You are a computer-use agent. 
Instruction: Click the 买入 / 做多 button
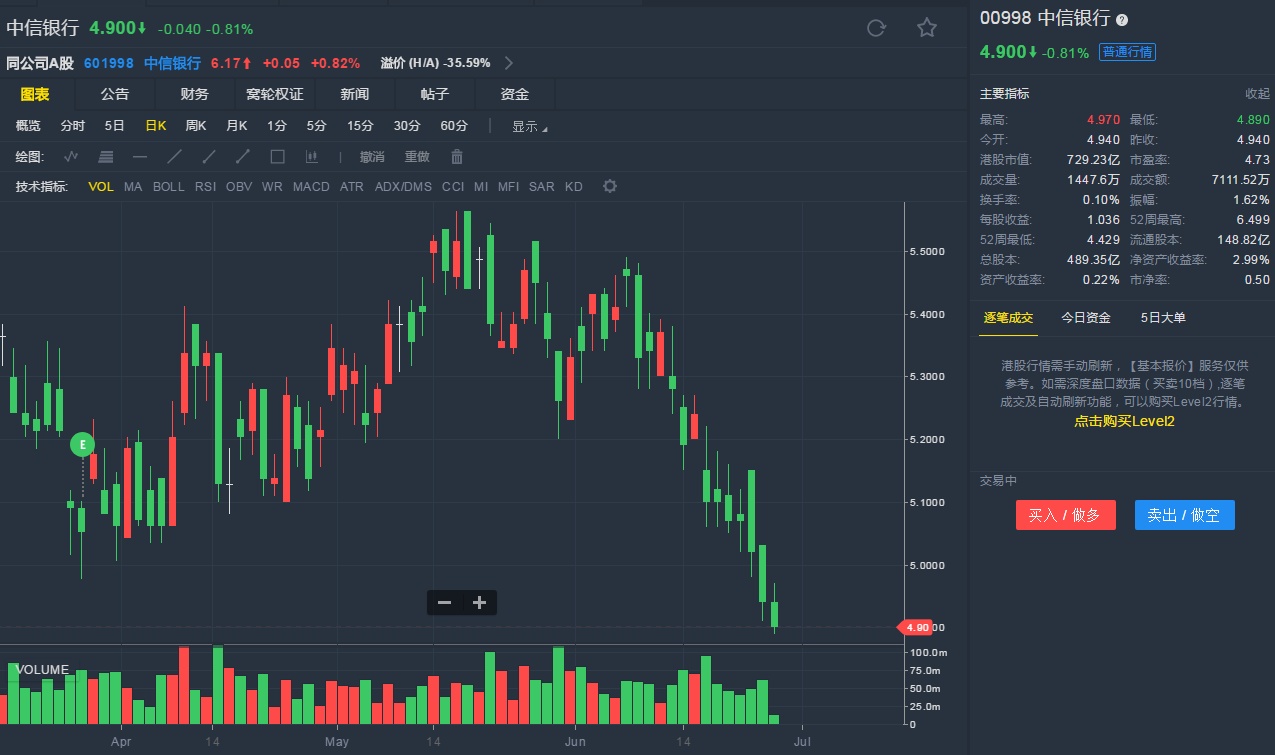[1065, 515]
